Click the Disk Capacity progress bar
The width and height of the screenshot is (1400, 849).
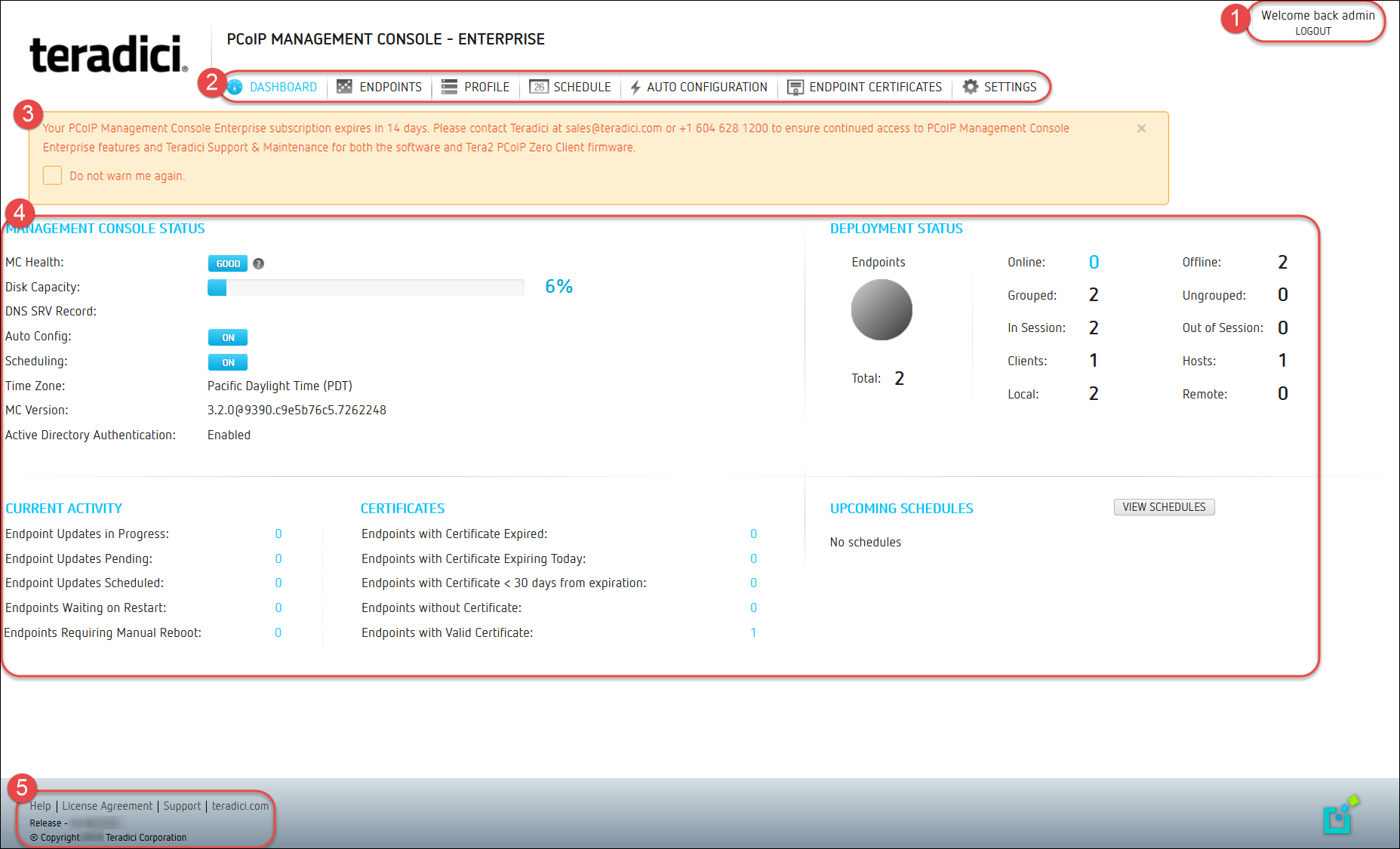(366, 288)
